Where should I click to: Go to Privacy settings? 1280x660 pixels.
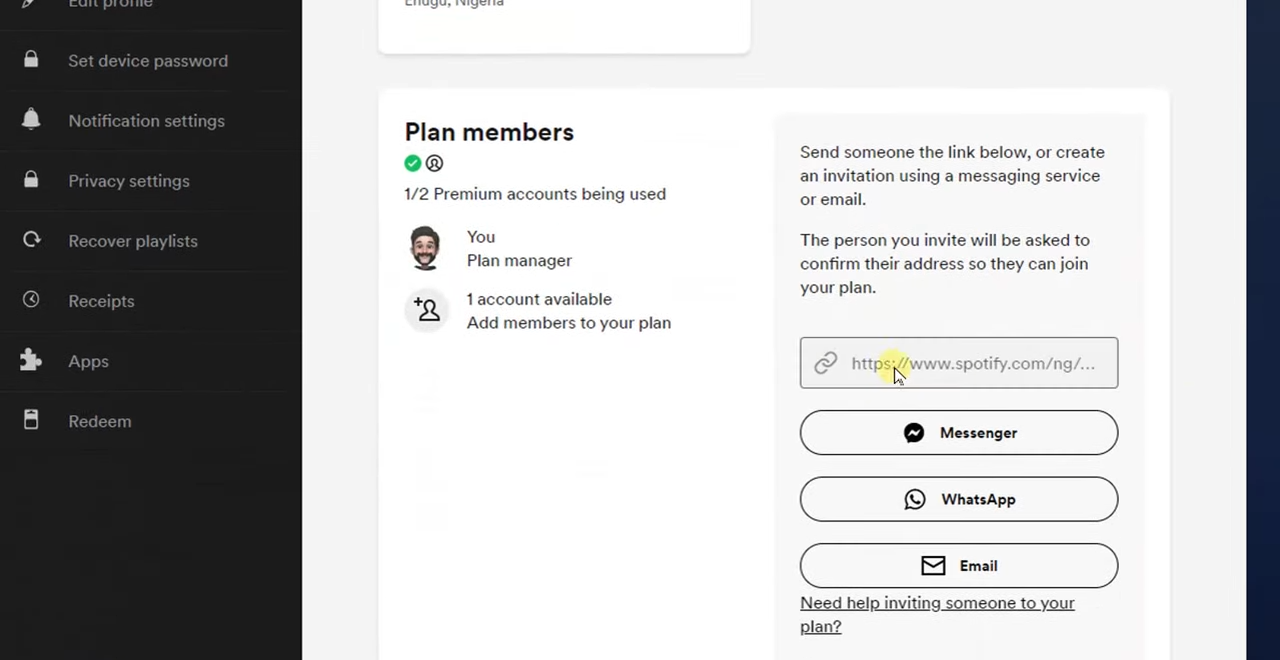(129, 181)
